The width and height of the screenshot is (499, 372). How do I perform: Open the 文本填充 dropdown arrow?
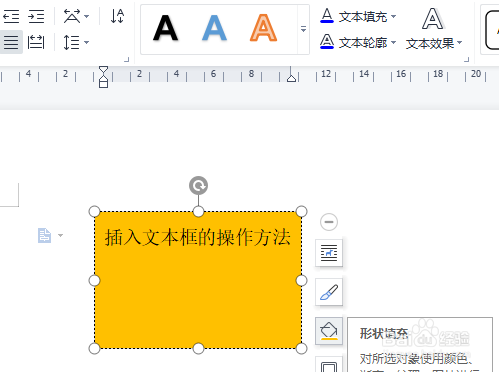(x=393, y=16)
